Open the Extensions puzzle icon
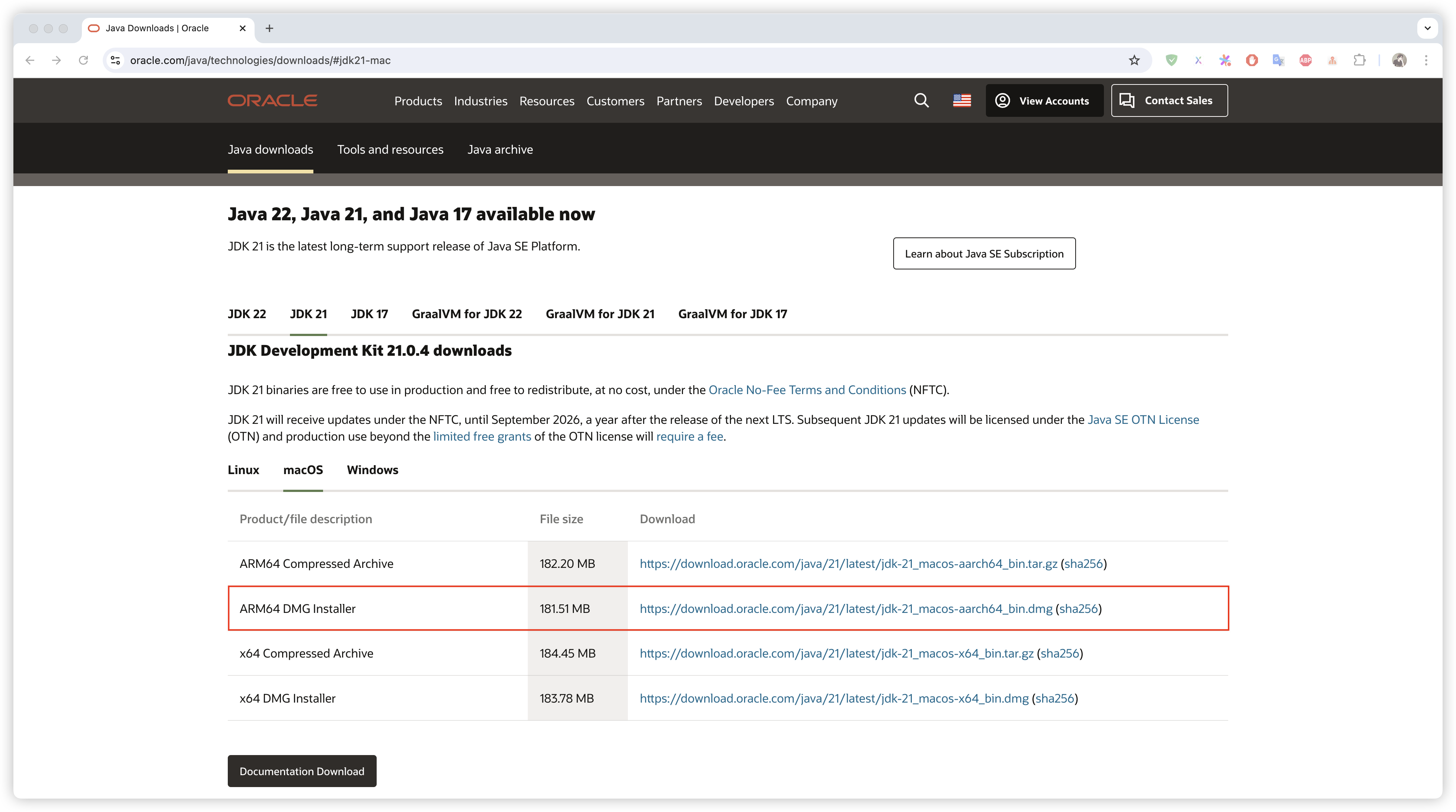The height and width of the screenshot is (812, 1456). 1359,60
